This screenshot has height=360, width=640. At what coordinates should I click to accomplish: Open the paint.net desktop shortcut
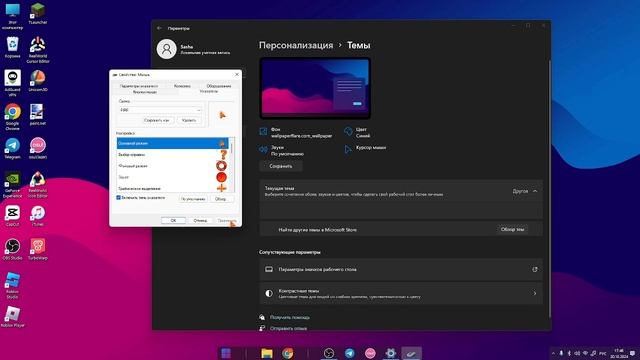pos(38,114)
